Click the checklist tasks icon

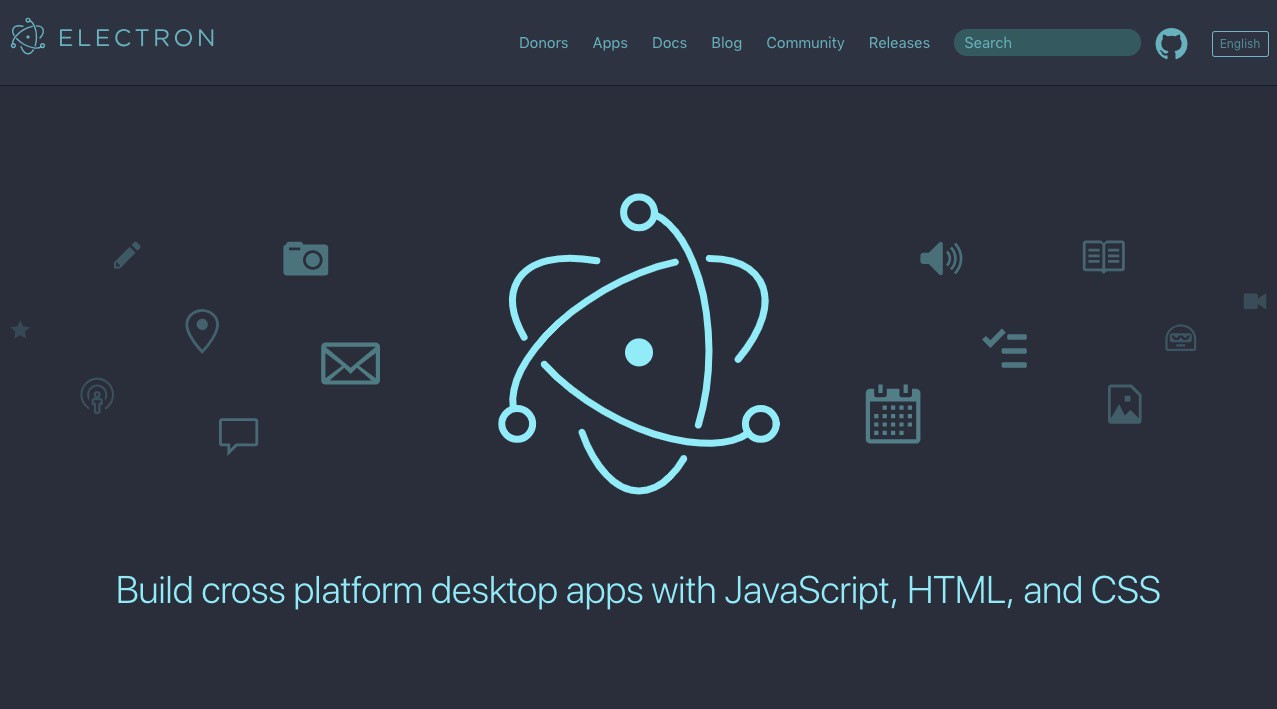[1005, 349]
